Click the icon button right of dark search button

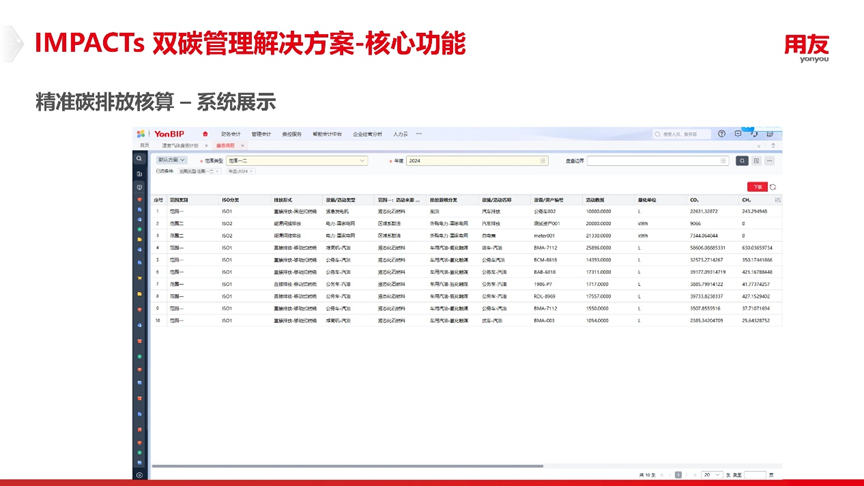coord(757,161)
